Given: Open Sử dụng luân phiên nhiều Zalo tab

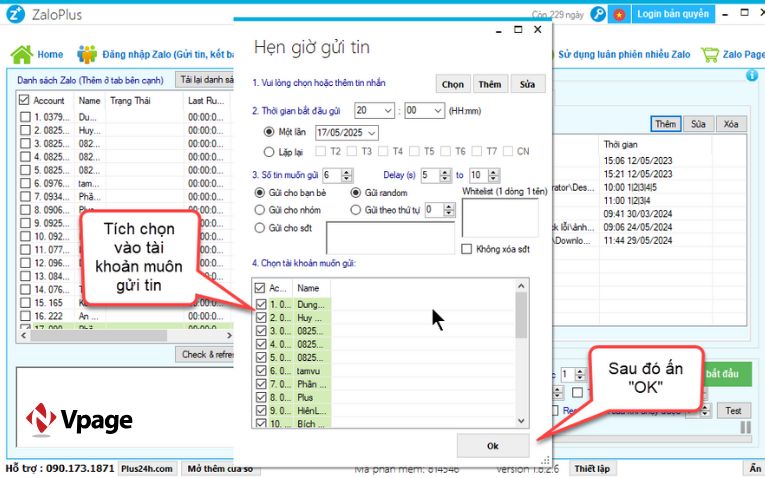Looking at the screenshot, I should coord(624,55).
